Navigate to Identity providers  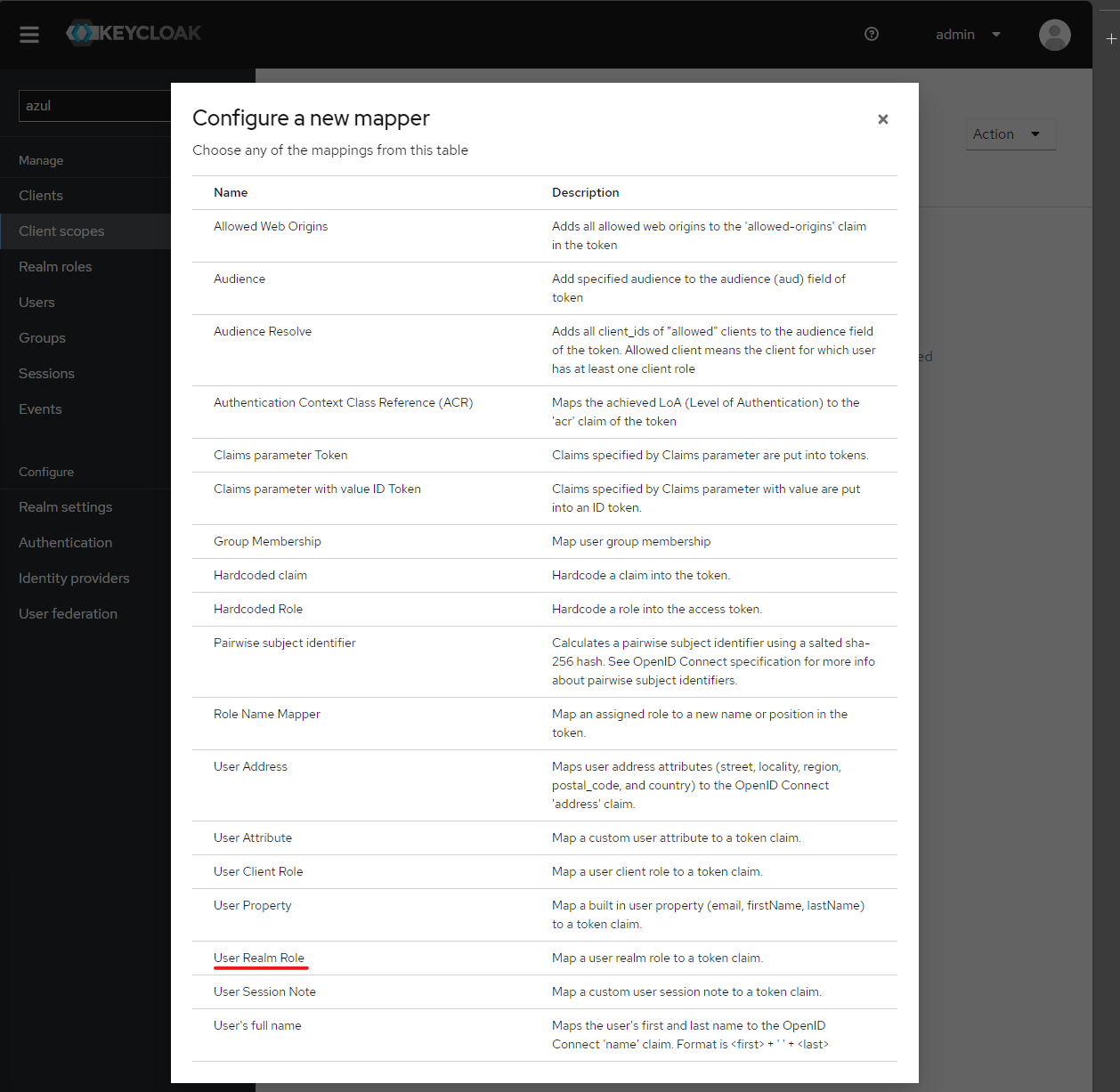tap(74, 578)
